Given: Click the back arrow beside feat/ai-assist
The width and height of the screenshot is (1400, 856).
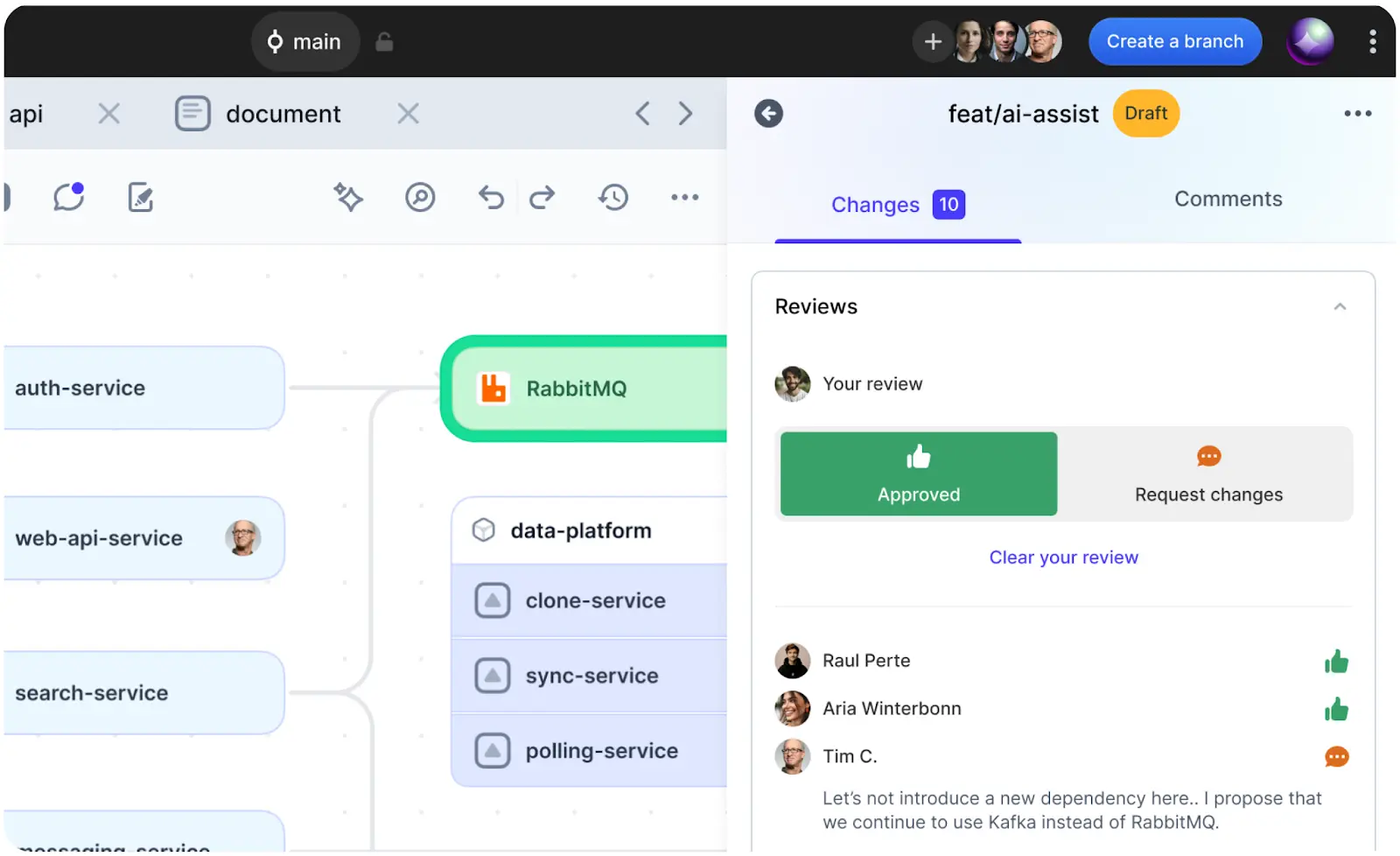Looking at the screenshot, I should click(768, 114).
